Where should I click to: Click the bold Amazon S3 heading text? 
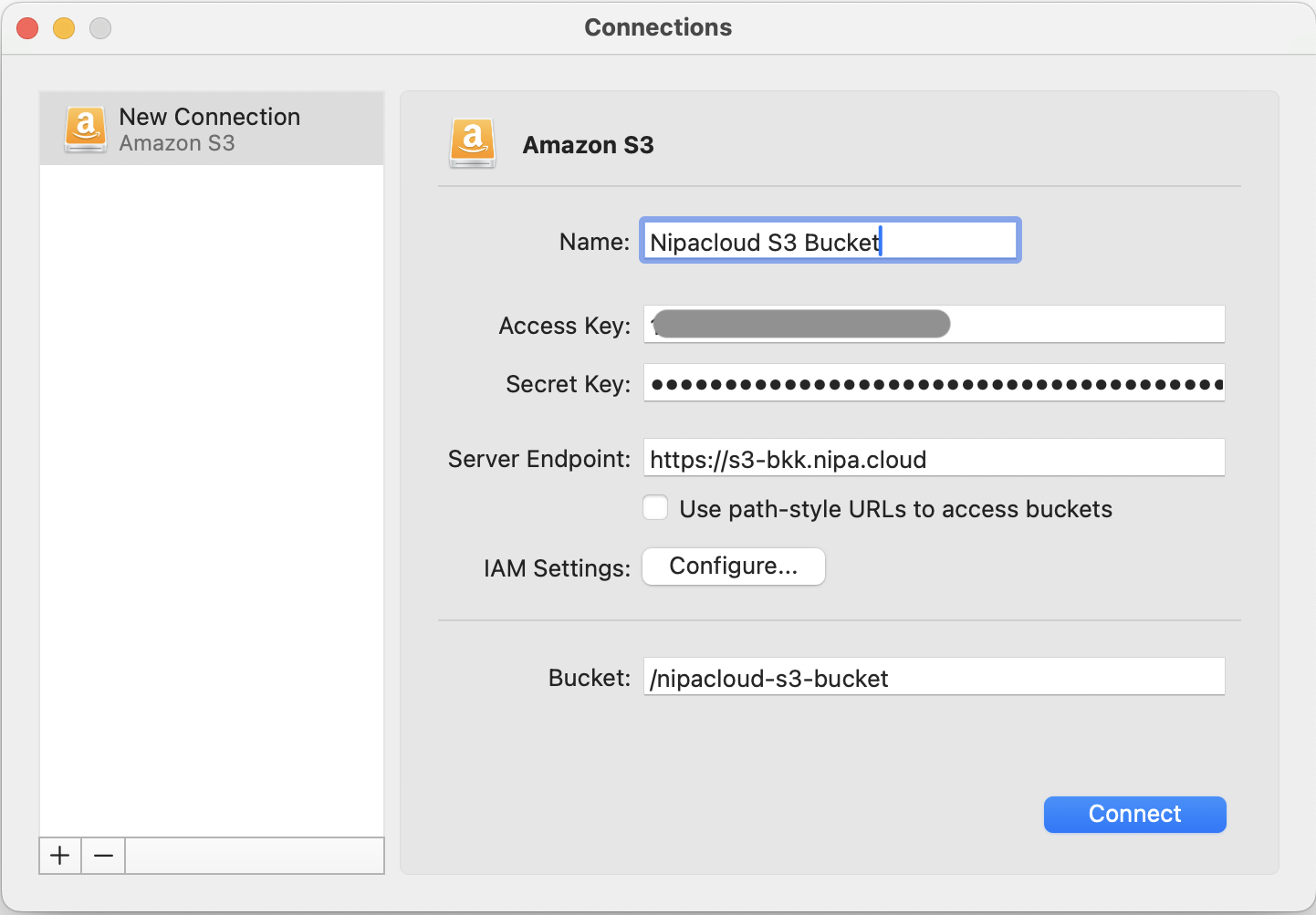pos(588,145)
